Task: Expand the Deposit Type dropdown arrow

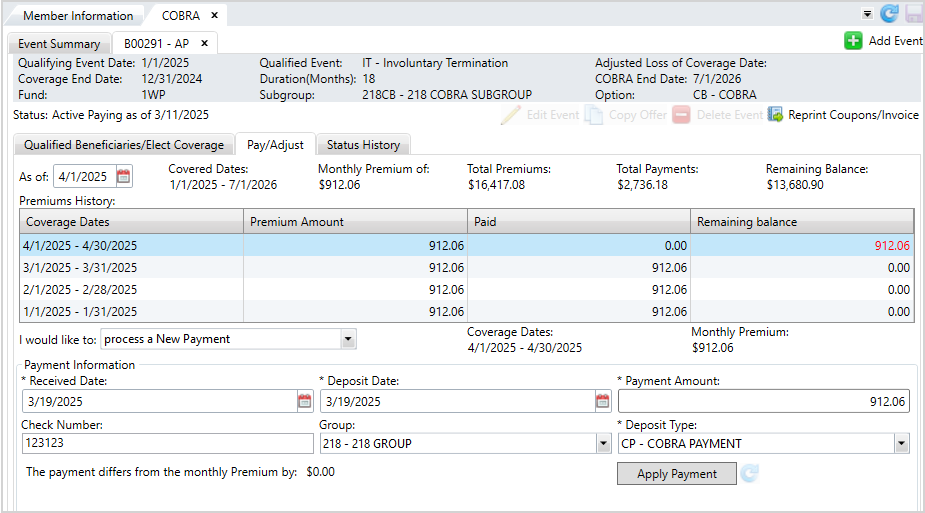Action: point(901,443)
